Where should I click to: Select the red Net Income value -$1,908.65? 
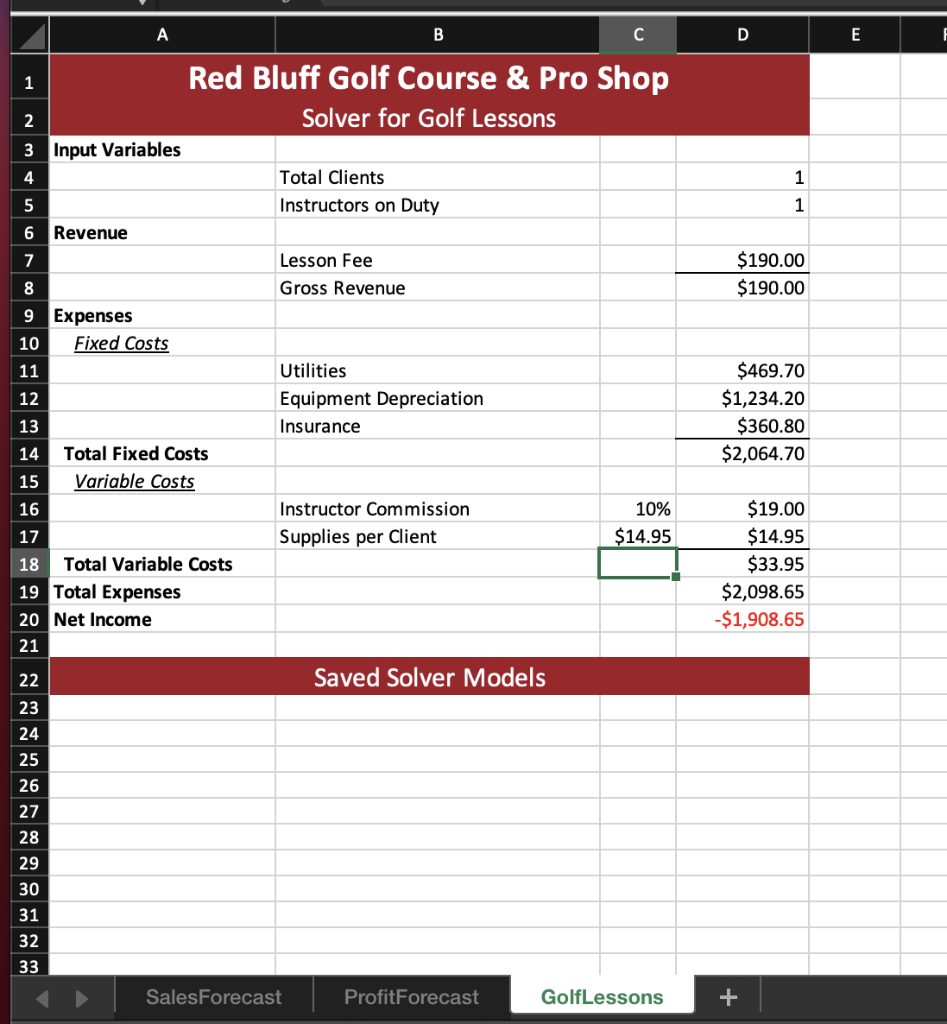(742, 619)
